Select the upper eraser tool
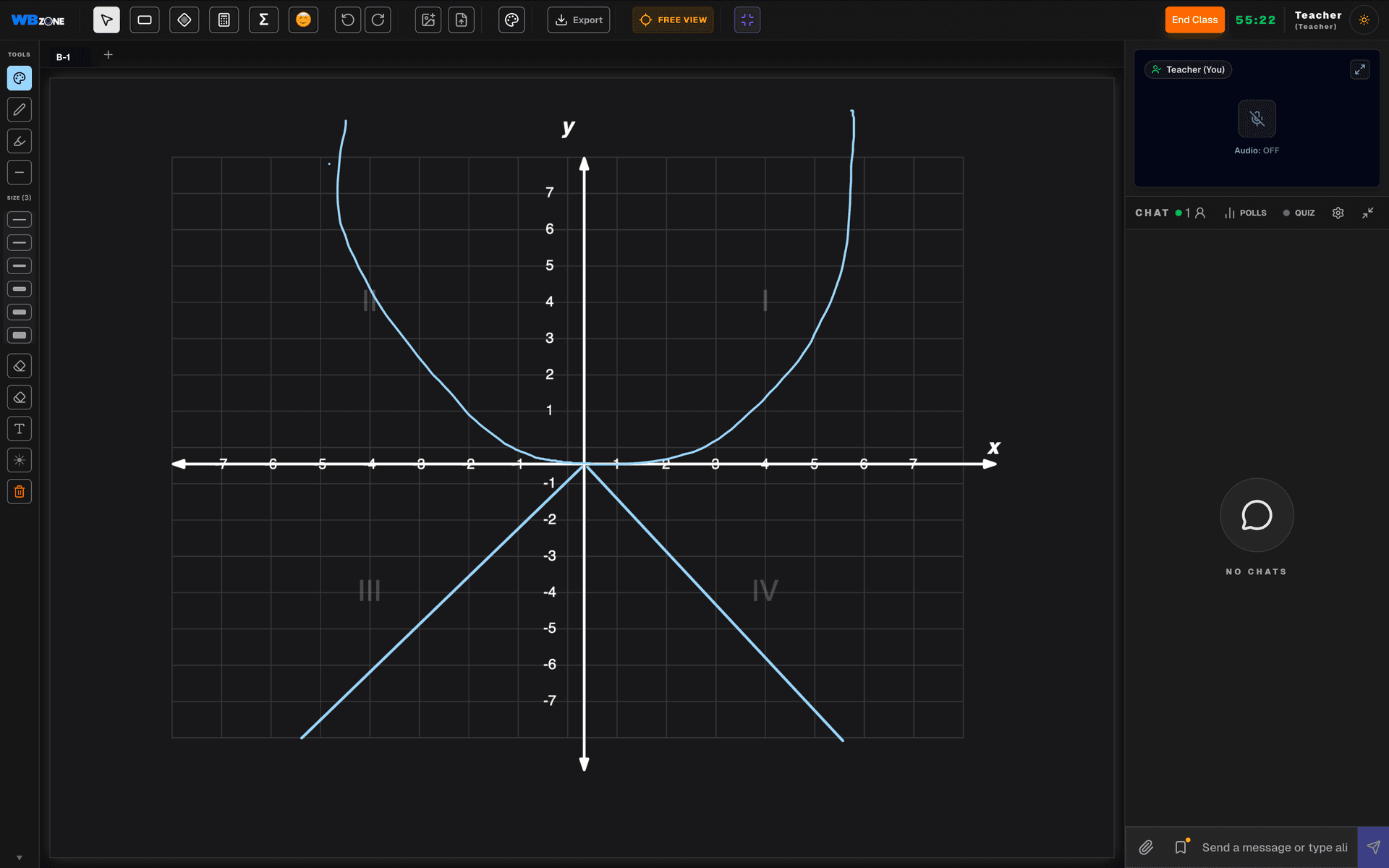The image size is (1389, 868). [x=20, y=366]
